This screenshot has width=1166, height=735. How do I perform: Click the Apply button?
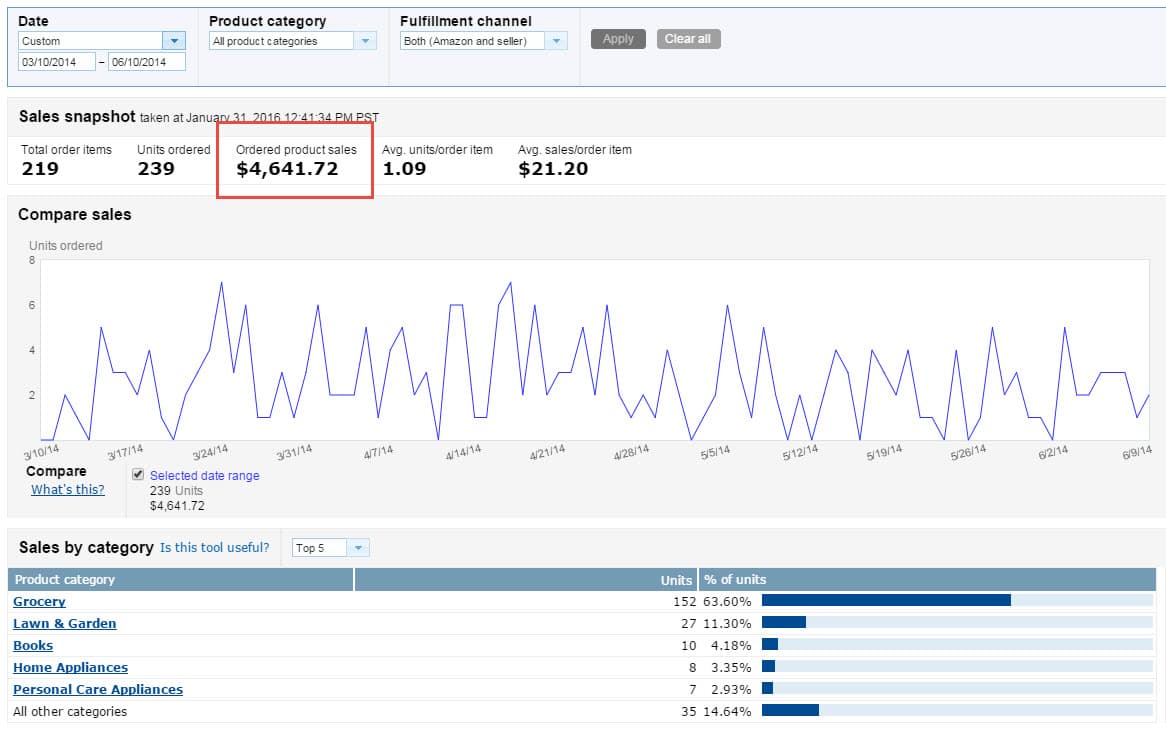(618, 39)
